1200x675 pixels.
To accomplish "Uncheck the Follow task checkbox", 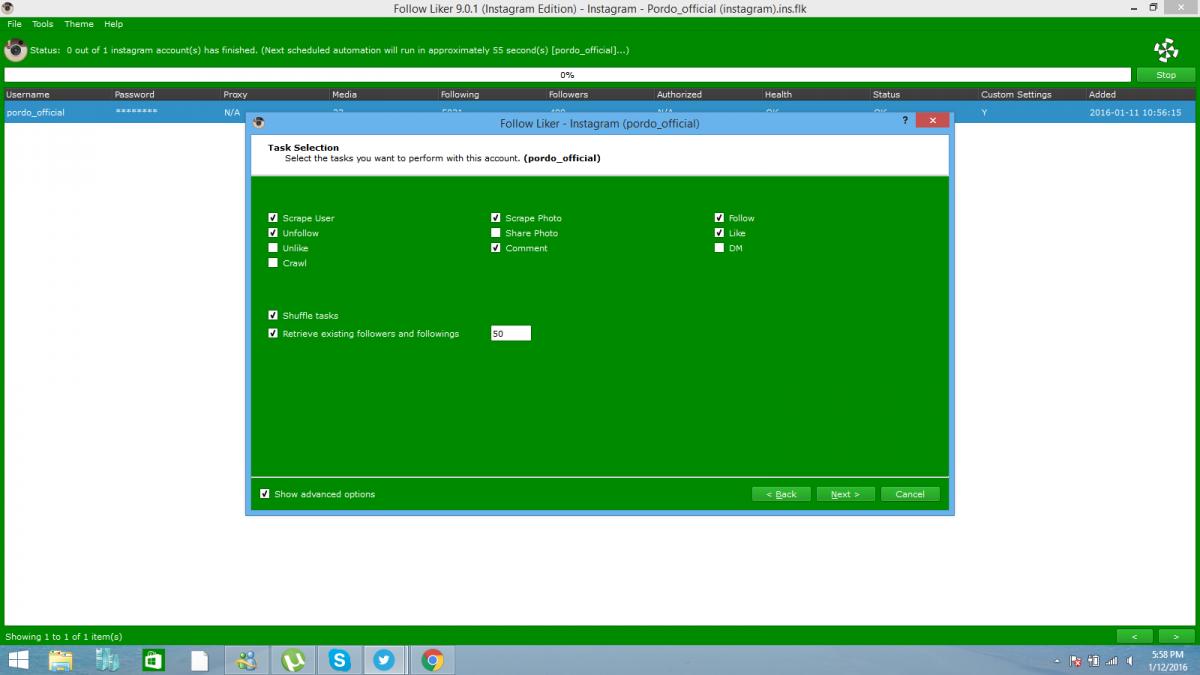I will point(719,218).
